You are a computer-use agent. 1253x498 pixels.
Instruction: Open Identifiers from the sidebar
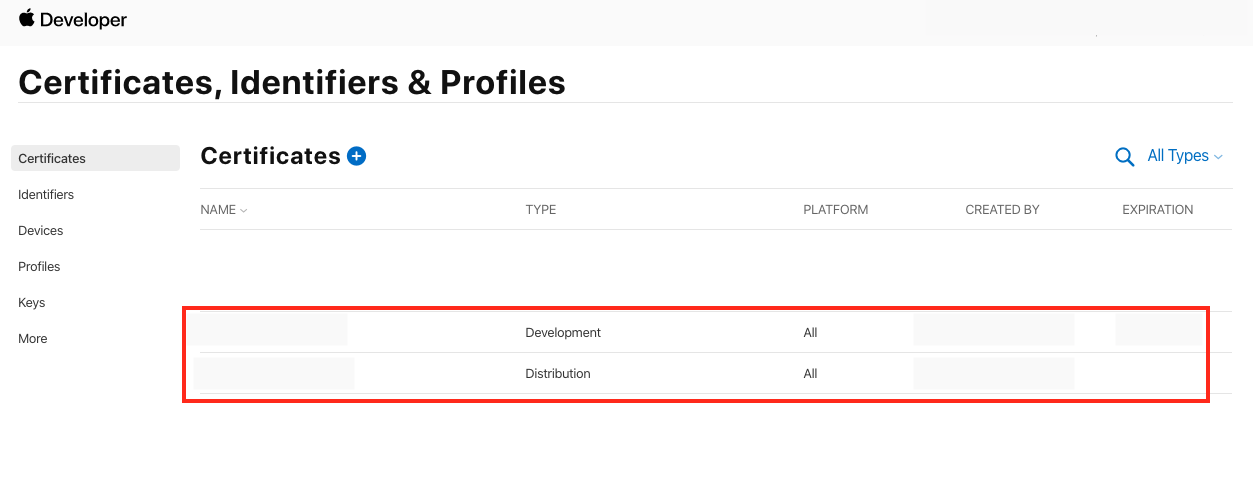coord(46,194)
